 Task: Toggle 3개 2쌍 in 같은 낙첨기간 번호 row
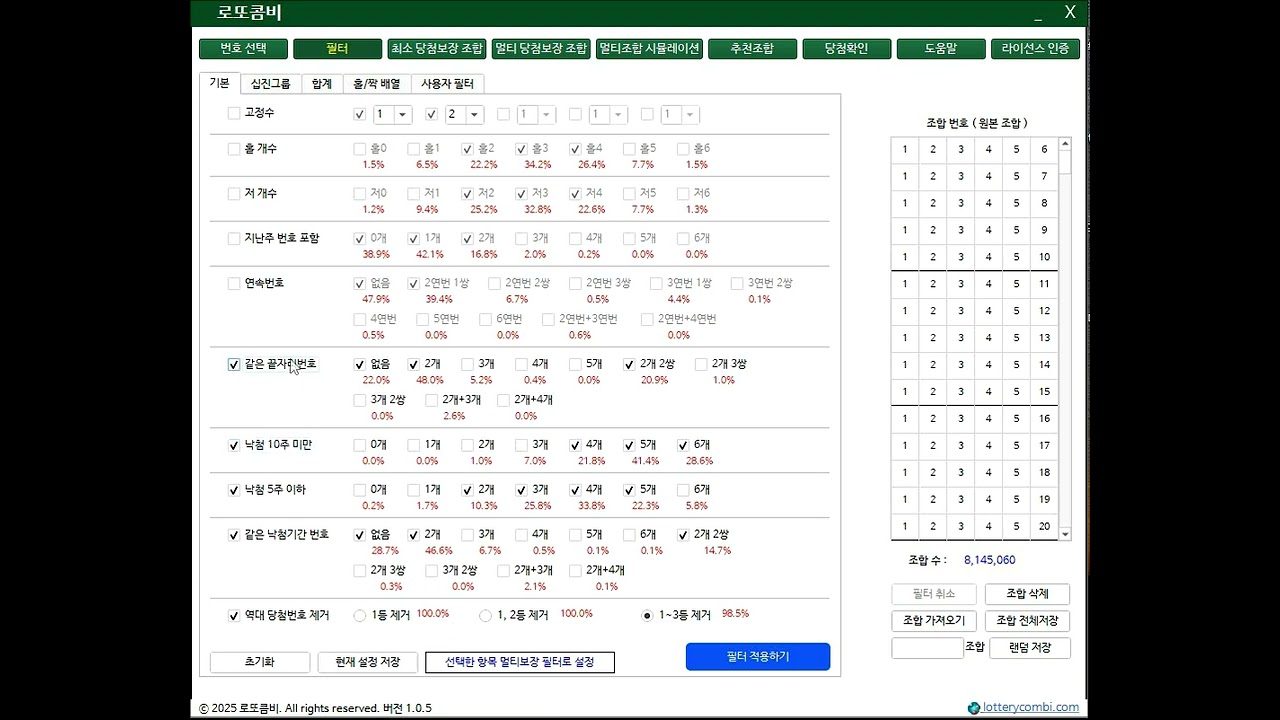431,572
